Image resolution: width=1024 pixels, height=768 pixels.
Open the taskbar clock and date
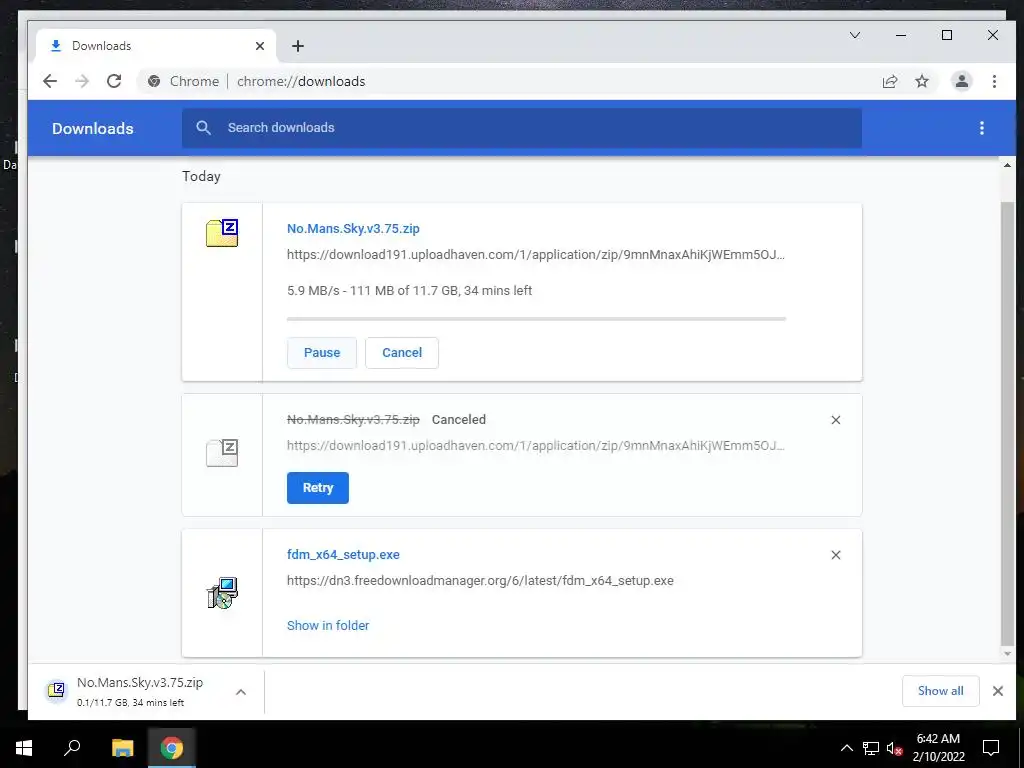(x=938, y=748)
